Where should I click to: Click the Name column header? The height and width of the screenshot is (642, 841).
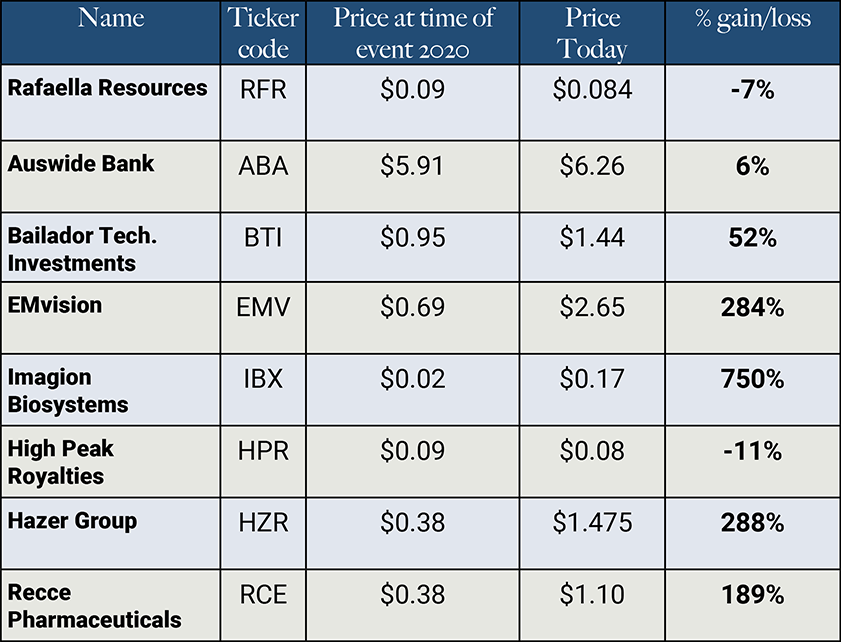pos(110,18)
